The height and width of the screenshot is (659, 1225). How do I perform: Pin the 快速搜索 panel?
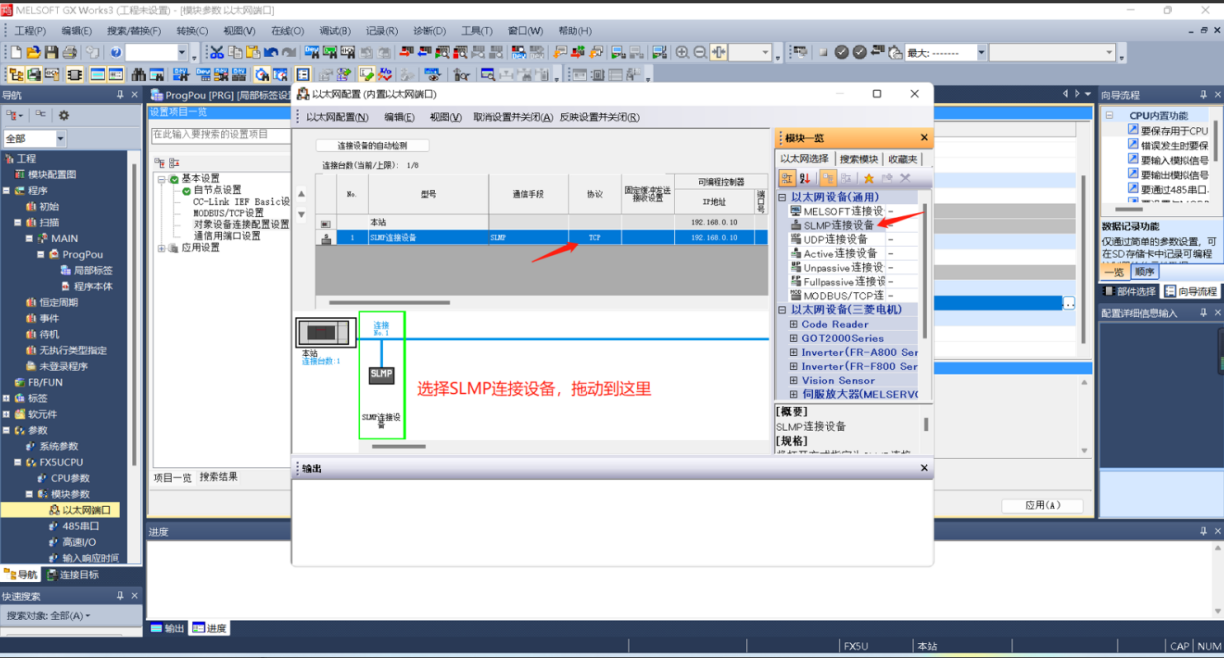pos(120,595)
